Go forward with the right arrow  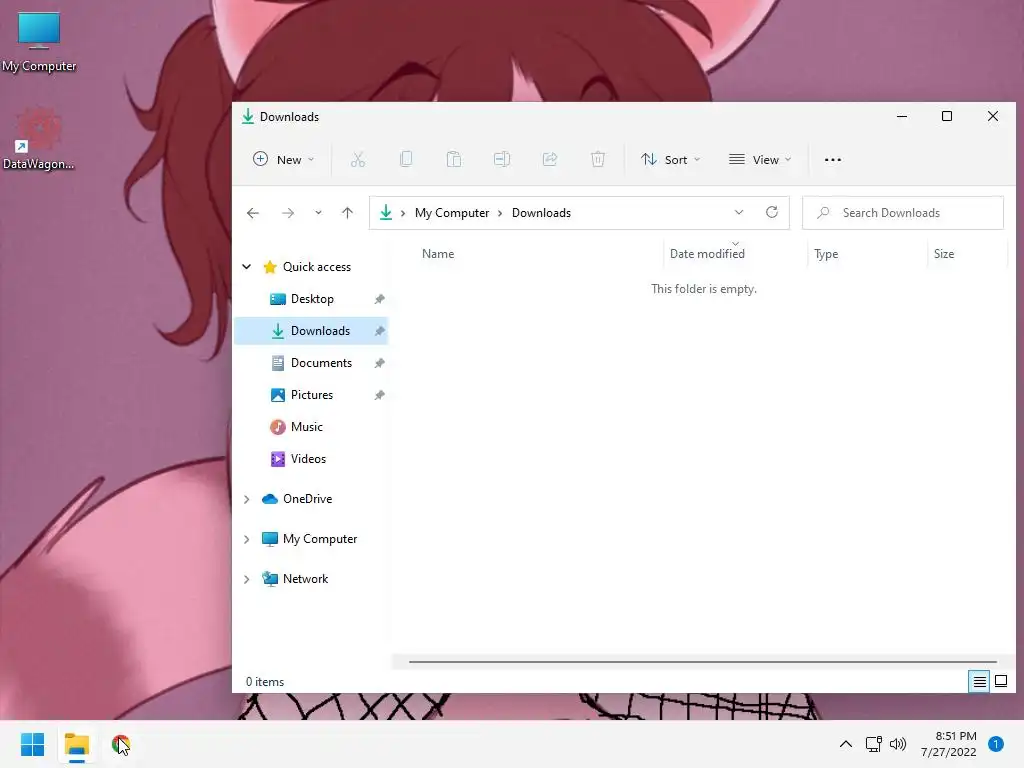click(x=288, y=213)
